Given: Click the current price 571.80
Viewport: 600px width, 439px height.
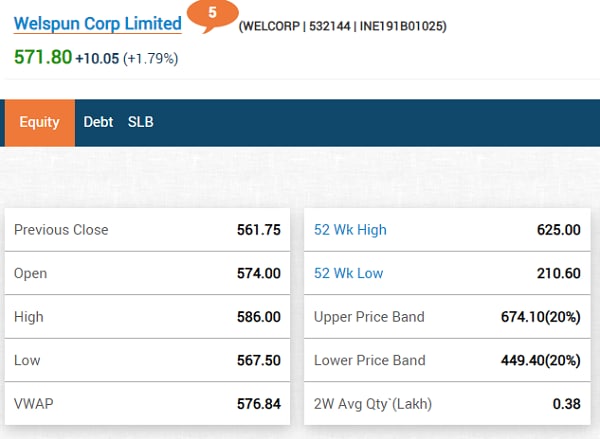Looking at the screenshot, I should [x=43, y=58].
